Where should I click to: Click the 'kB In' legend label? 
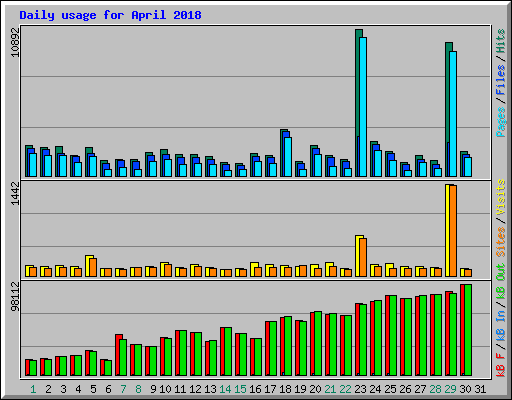pyautogui.click(x=501, y=325)
